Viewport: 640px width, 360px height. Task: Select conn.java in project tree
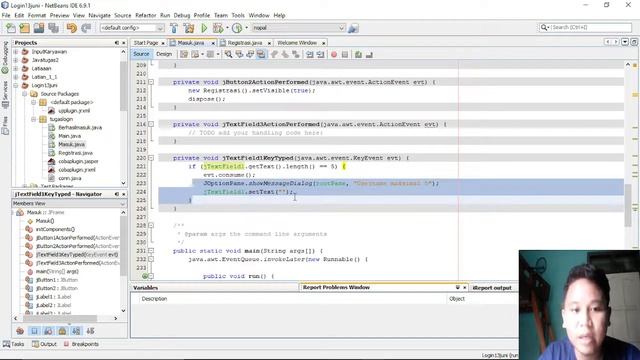tap(69, 178)
